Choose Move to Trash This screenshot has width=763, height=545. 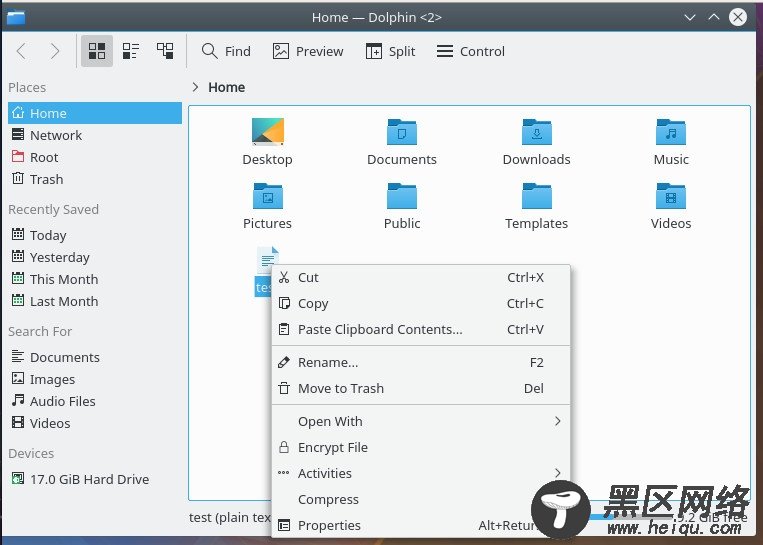point(421,388)
